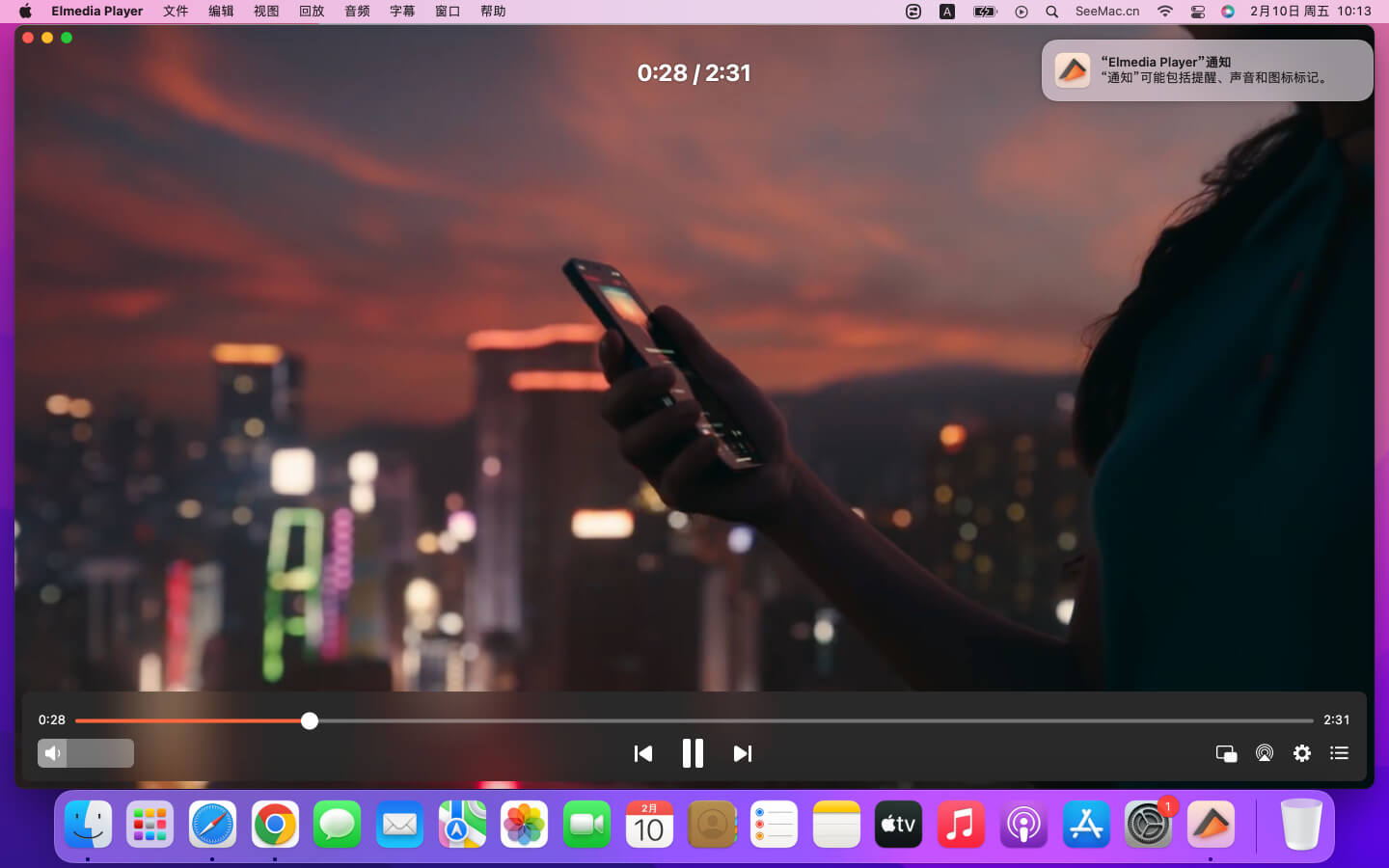The image size is (1389, 868).
Task: Expand the 音频 menu
Action: pos(357,12)
